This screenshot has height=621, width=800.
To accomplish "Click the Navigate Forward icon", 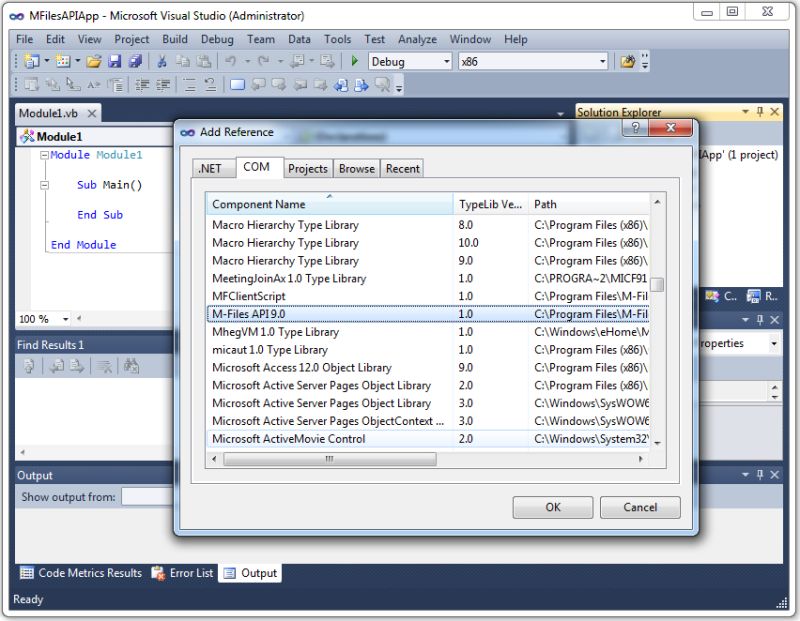I will pos(327,62).
